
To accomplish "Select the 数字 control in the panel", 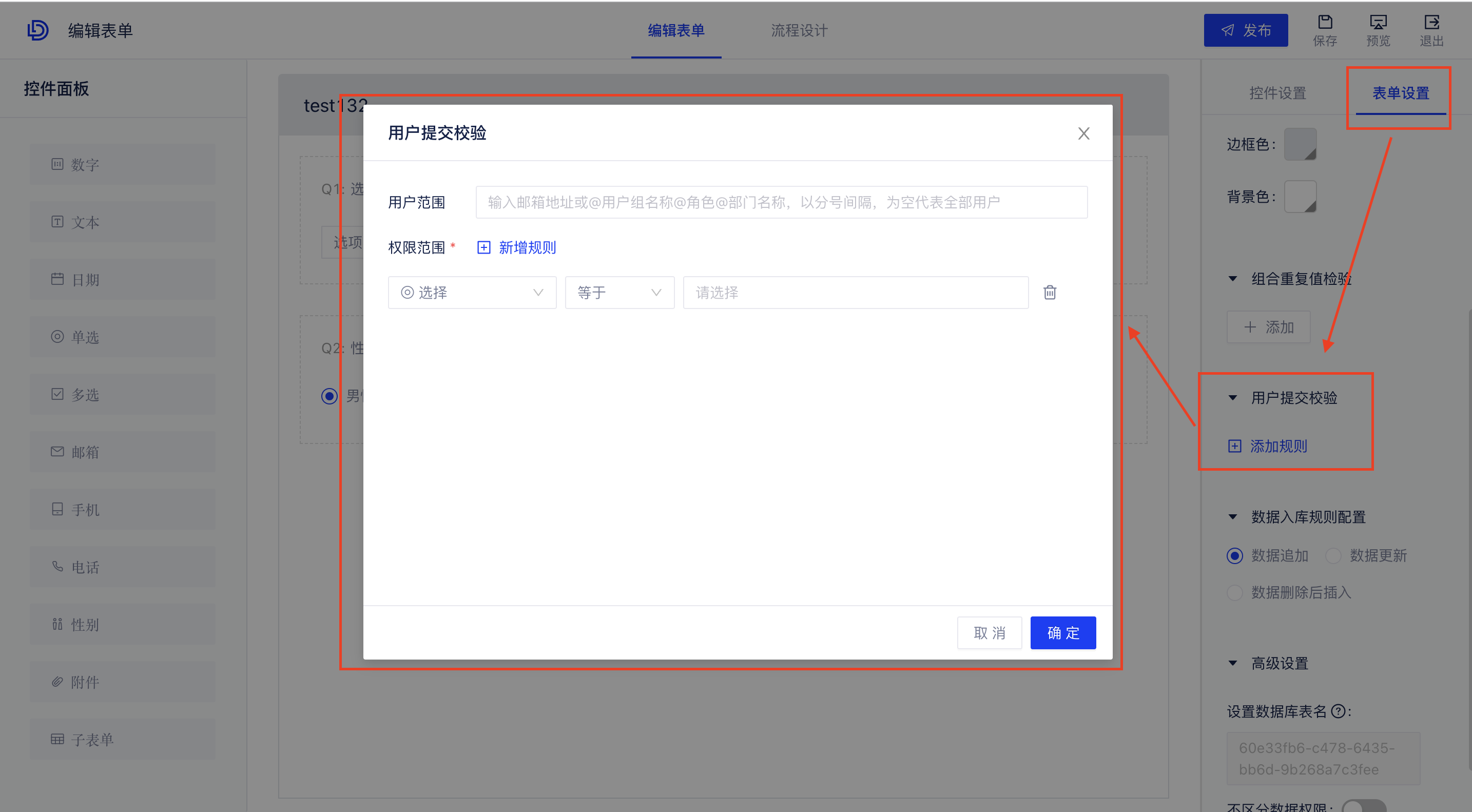I will coord(122,165).
